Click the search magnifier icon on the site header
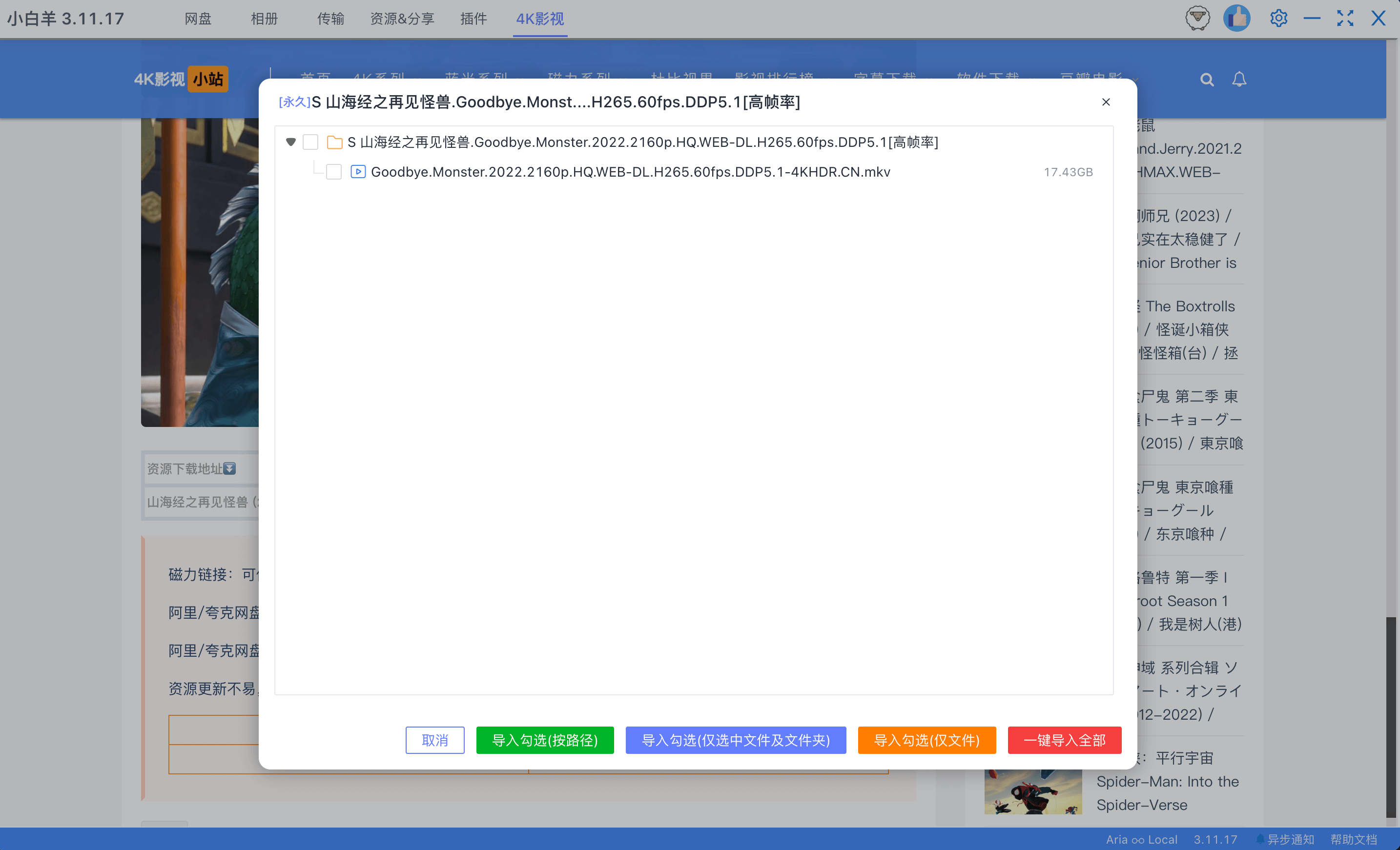Image resolution: width=1400 pixels, height=850 pixels. [x=1207, y=80]
